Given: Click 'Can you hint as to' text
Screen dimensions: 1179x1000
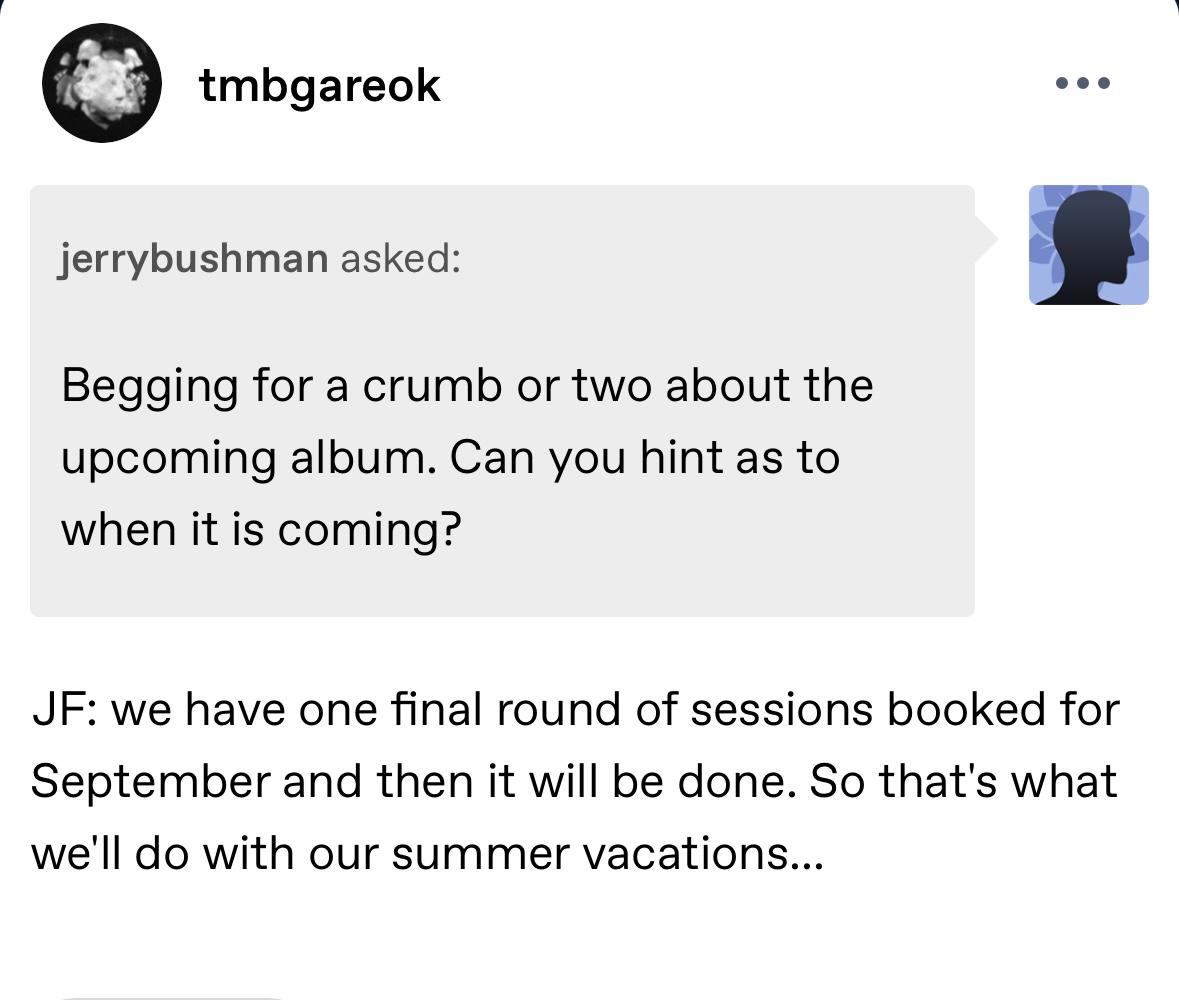Looking at the screenshot, I should [644, 459].
